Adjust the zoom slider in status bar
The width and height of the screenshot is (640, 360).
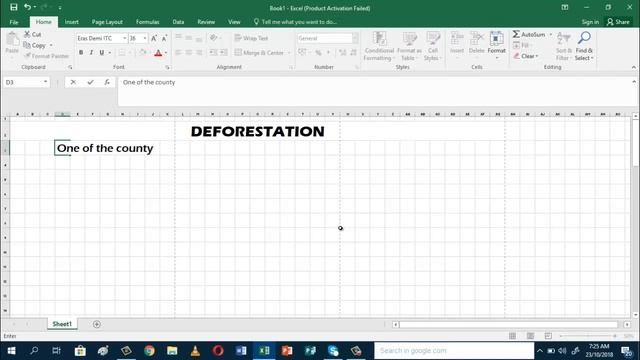[588, 336]
